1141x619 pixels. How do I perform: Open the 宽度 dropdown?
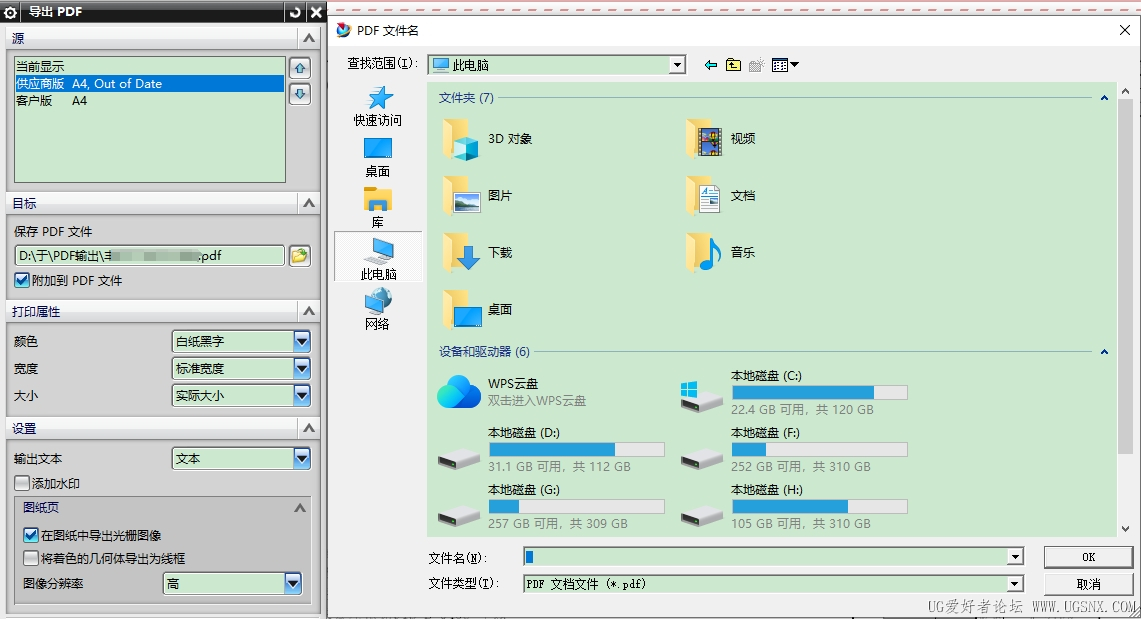302,369
